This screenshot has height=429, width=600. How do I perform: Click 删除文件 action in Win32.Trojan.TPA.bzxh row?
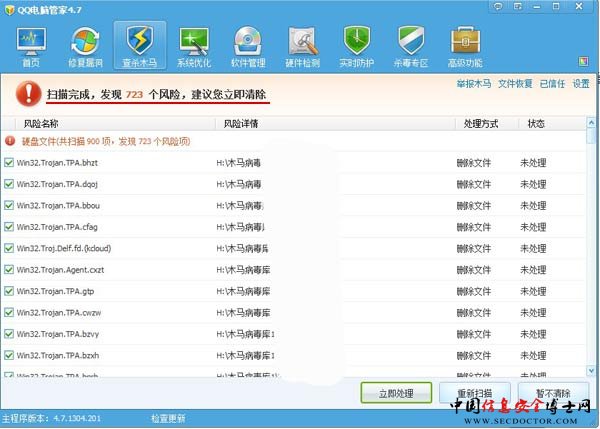pos(474,356)
